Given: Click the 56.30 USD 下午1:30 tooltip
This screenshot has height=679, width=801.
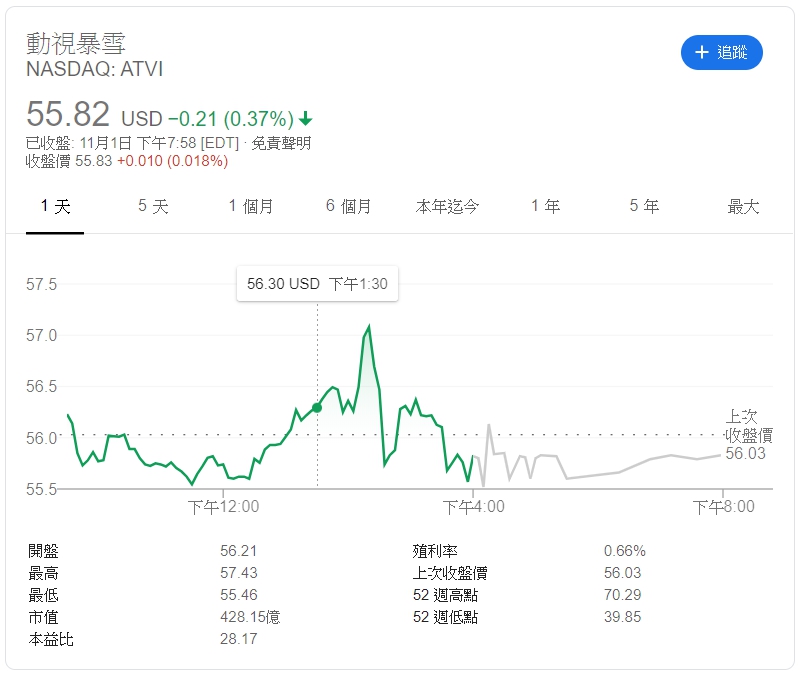Looking at the screenshot, I should (317, 284).
